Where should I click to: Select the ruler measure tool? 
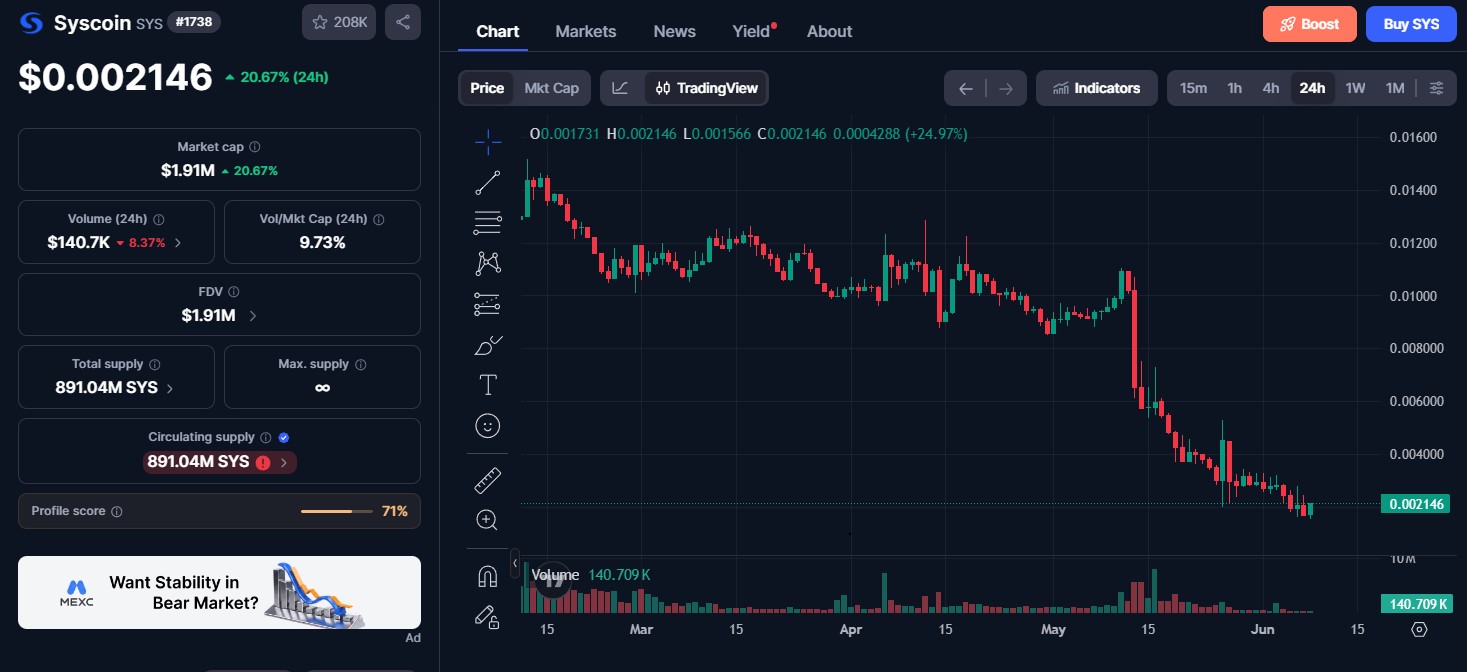pyautogui.click(x=488, y=480)
